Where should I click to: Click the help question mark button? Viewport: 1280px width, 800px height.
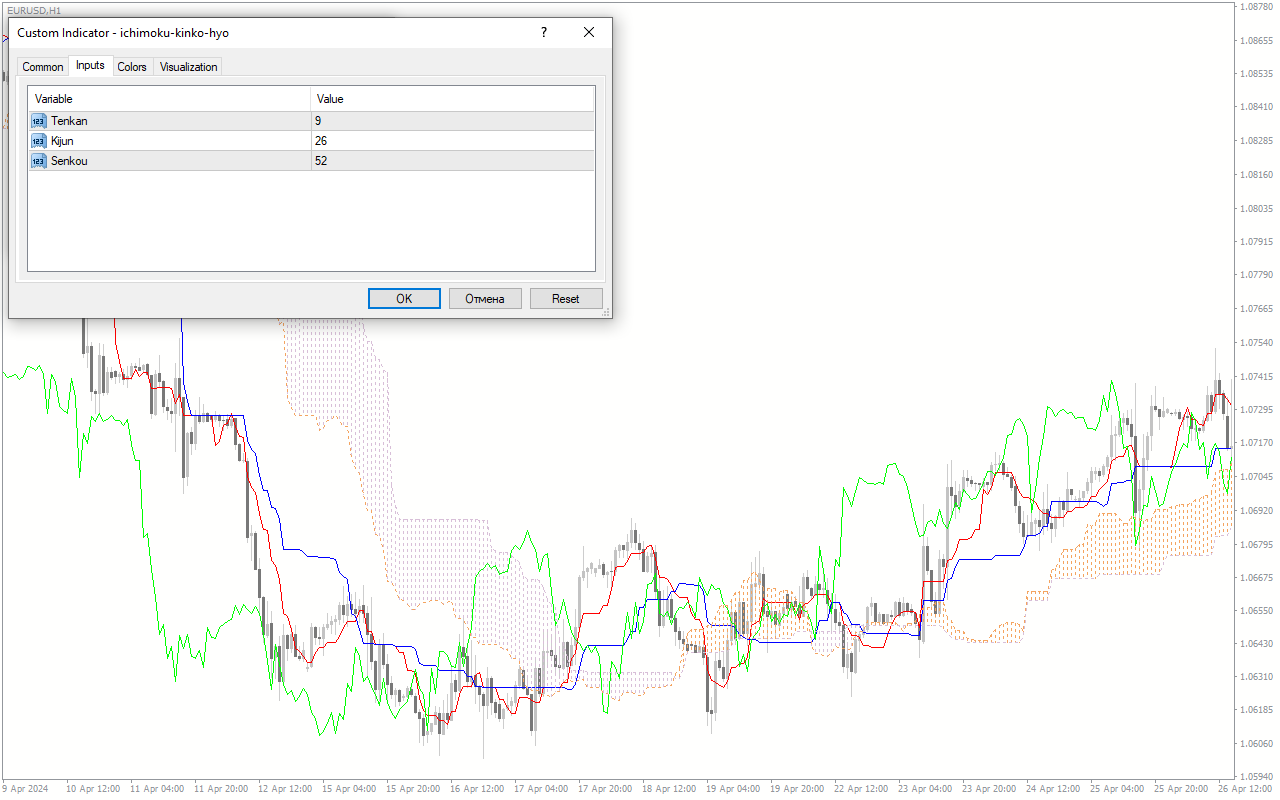pos(544,32)
